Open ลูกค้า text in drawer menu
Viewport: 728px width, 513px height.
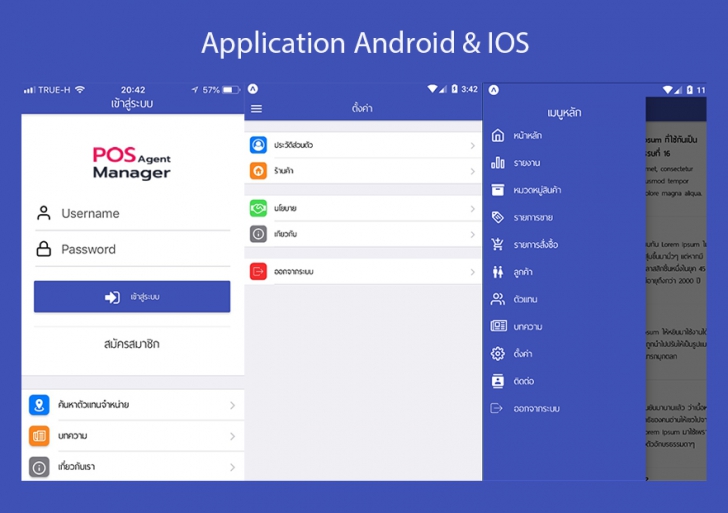pos(523,272)
